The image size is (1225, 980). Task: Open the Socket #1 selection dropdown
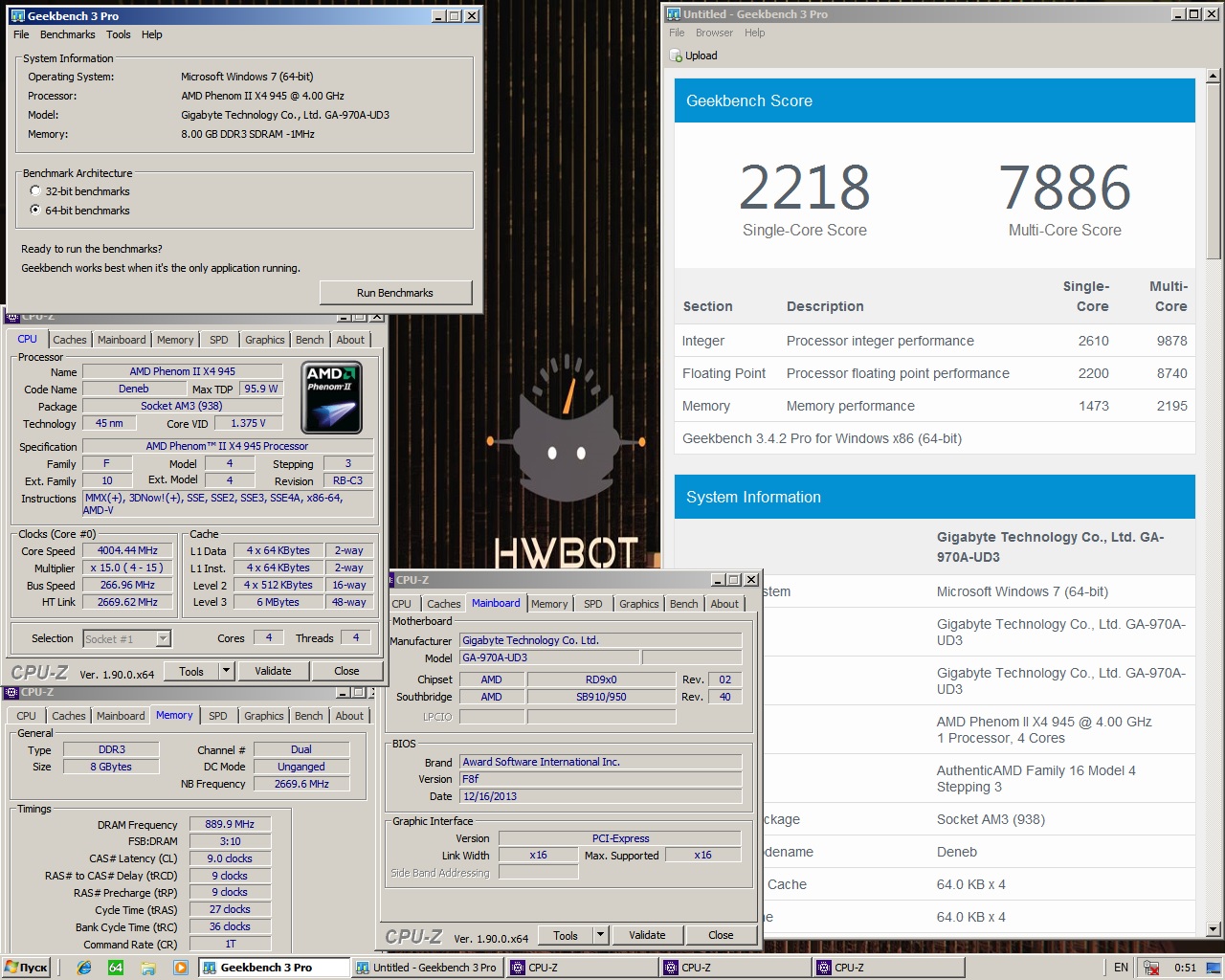163,638
